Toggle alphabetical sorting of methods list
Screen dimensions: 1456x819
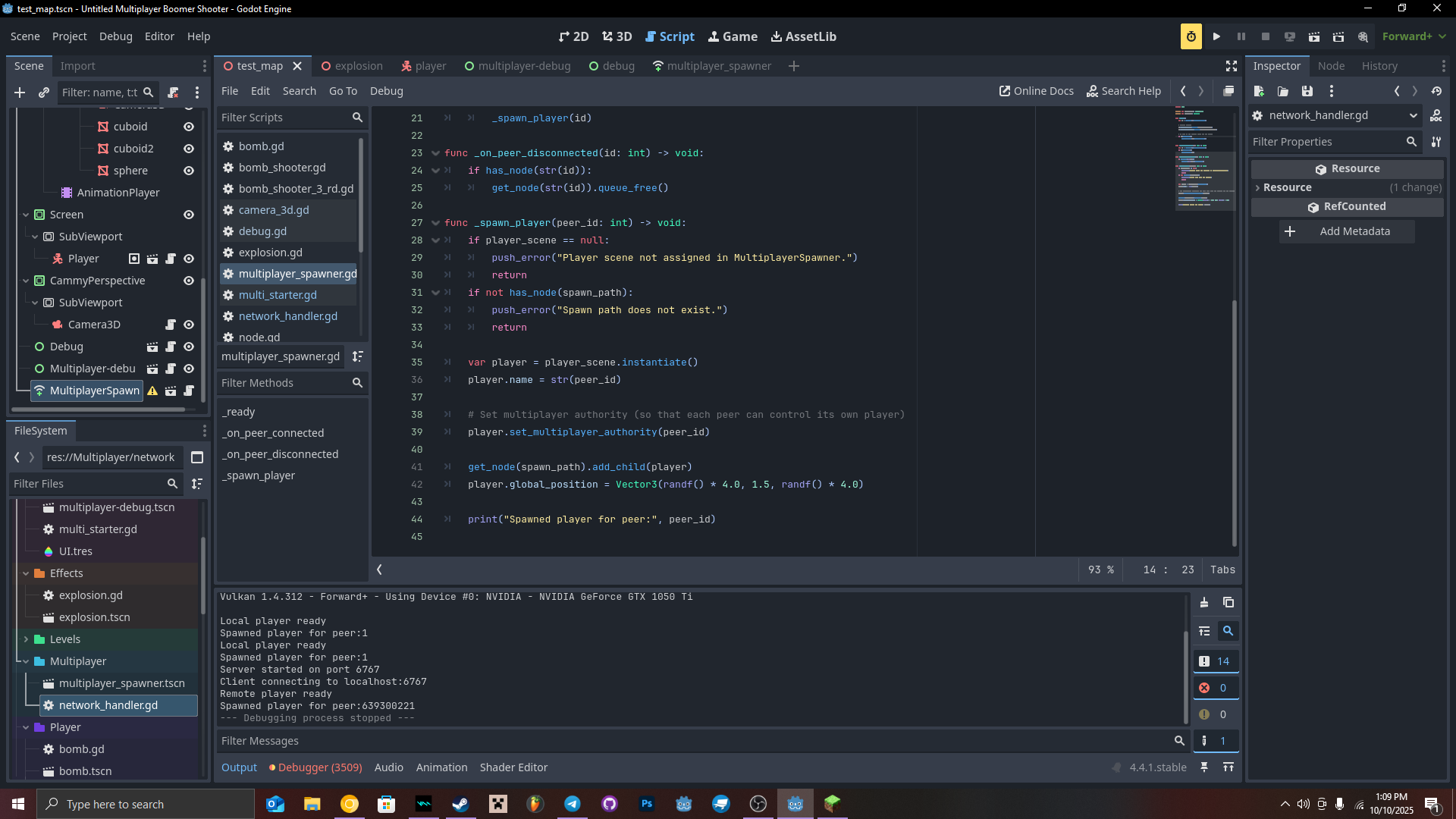coord(358,356)
